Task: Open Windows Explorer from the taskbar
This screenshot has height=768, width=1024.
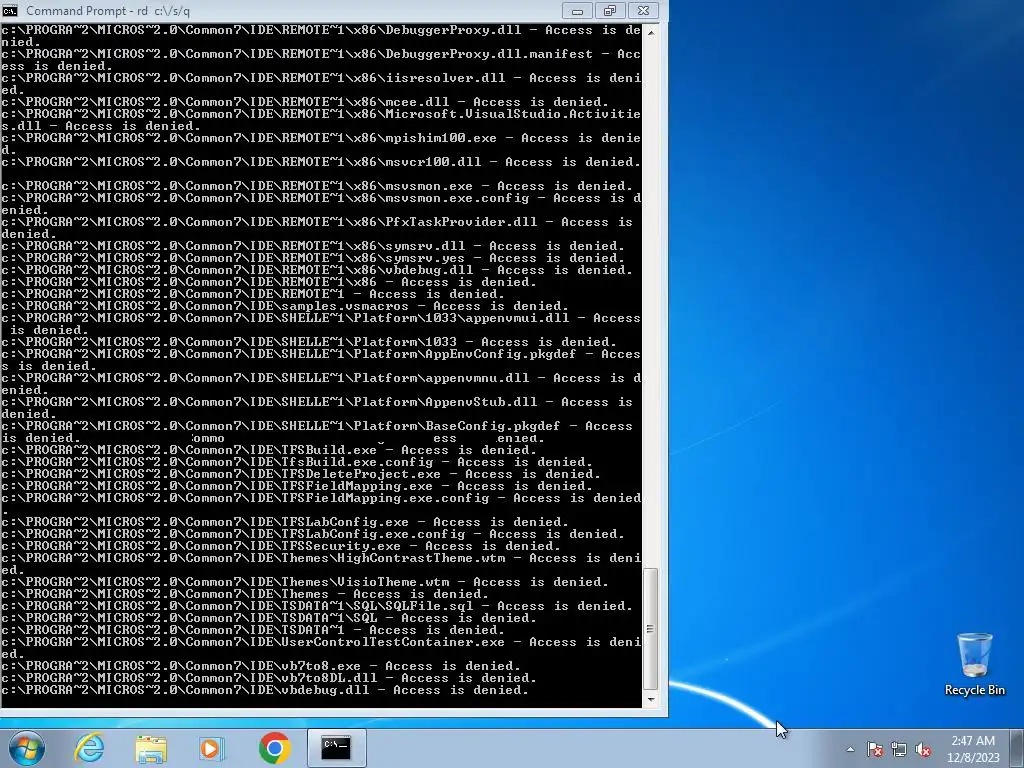Action: click(151, 748)
